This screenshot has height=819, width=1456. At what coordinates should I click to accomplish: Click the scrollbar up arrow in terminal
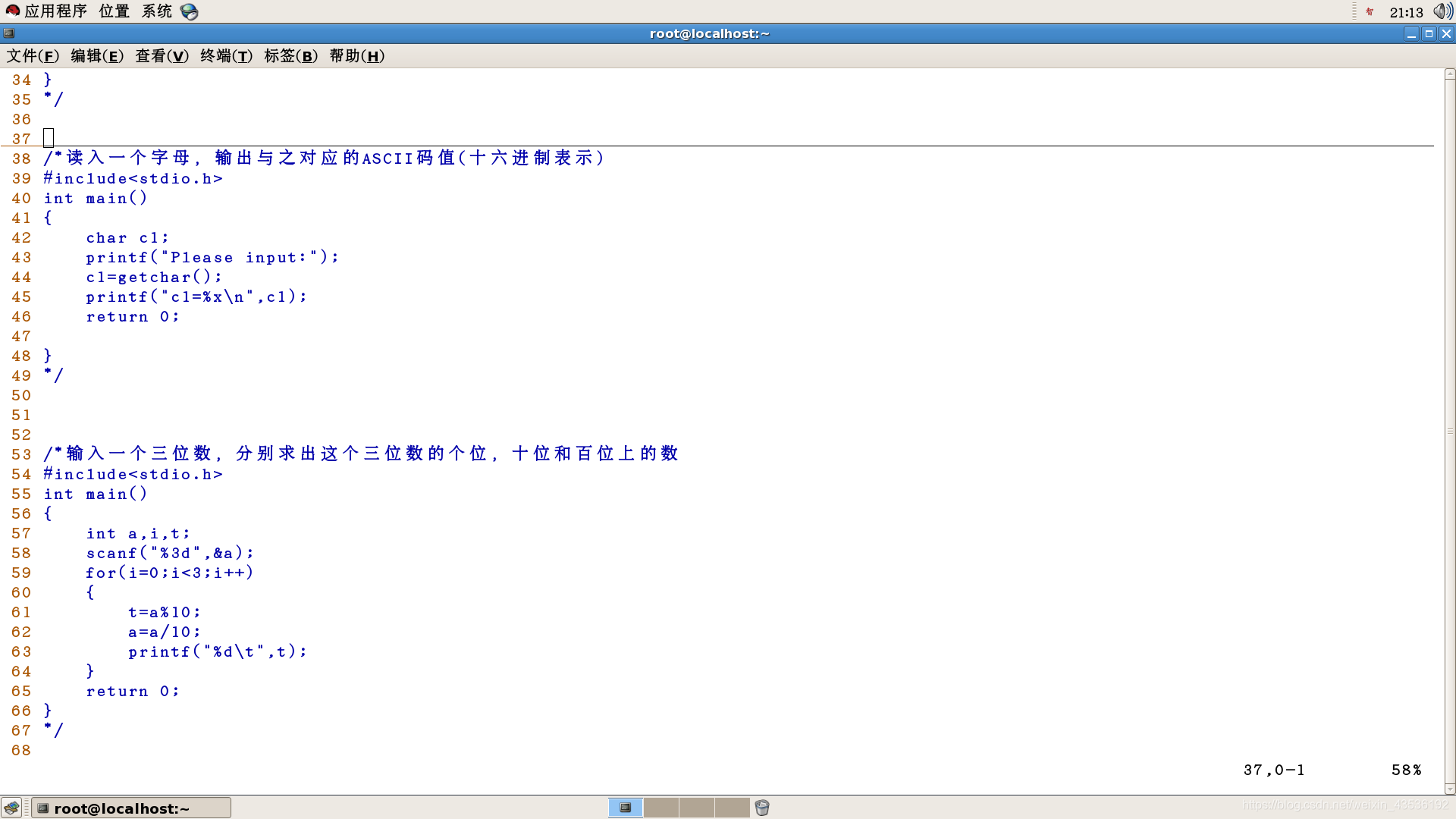pyautogui.click(x=1449, y=74)
